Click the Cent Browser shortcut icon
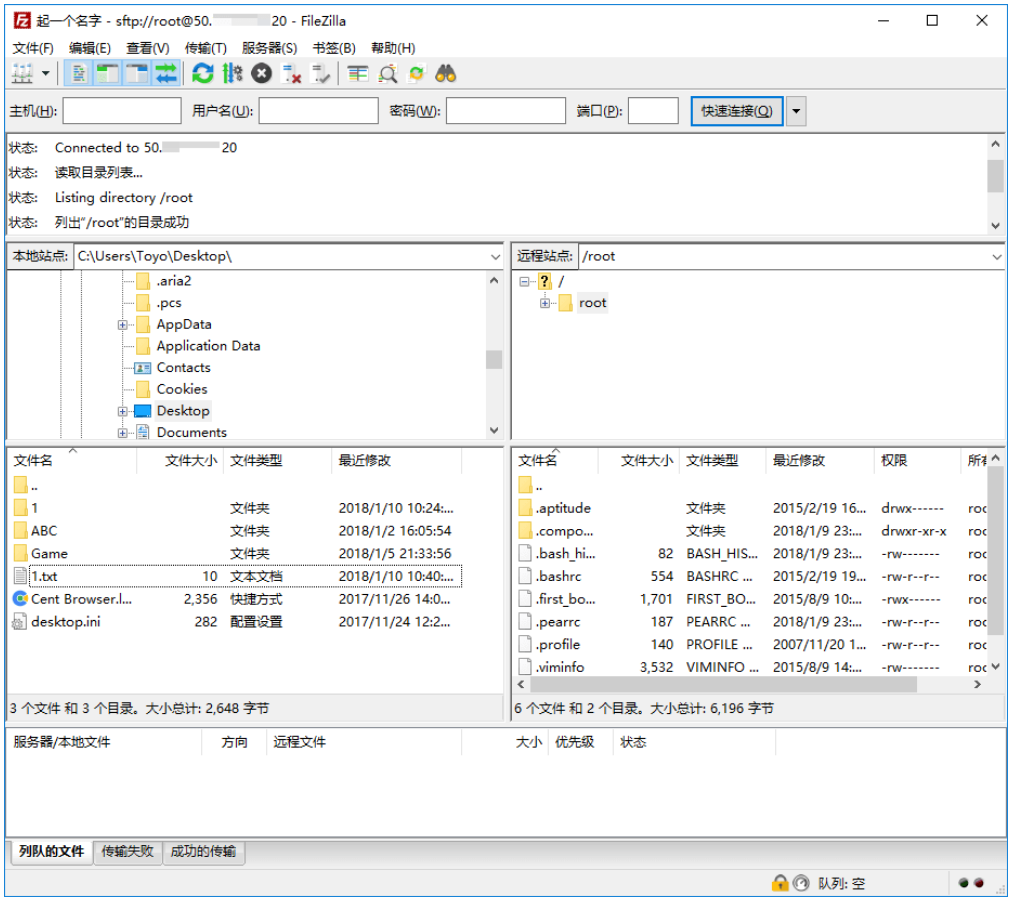Screen dimensions: 1010x902 pos(20,599)
